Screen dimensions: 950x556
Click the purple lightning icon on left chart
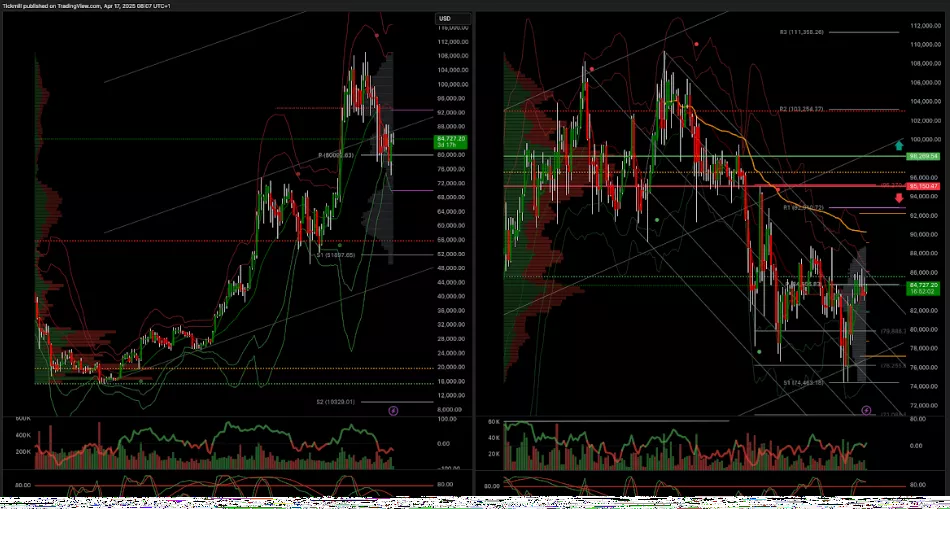coord(392,410)
